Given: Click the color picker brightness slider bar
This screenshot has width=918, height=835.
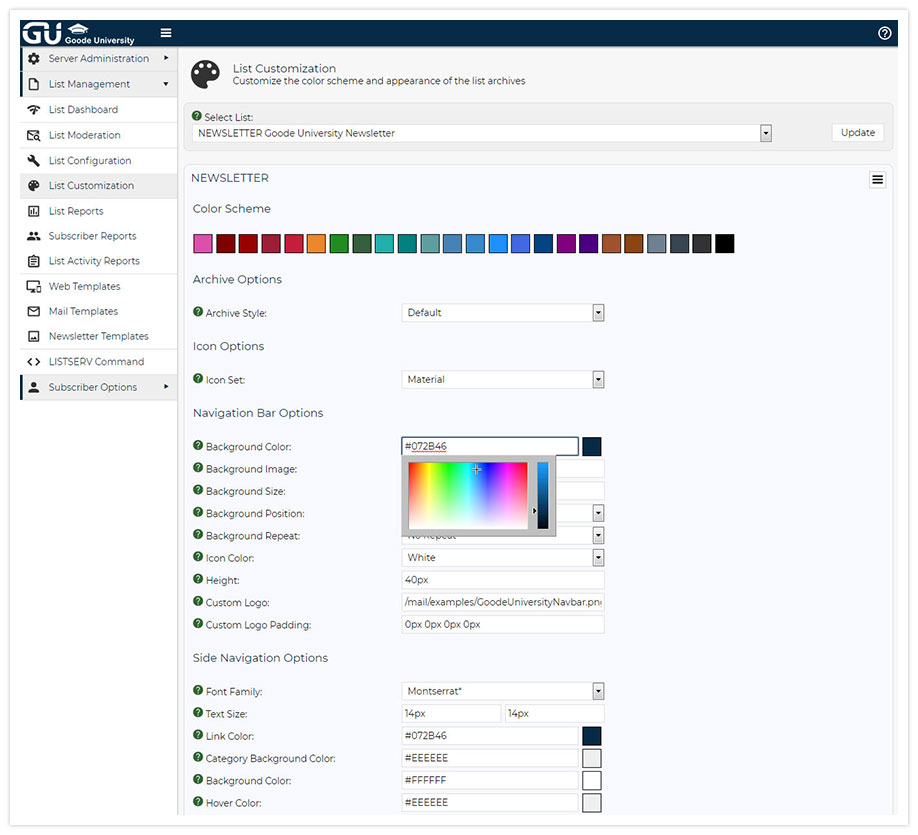Looking at the screenshot, I should point(543,495).
